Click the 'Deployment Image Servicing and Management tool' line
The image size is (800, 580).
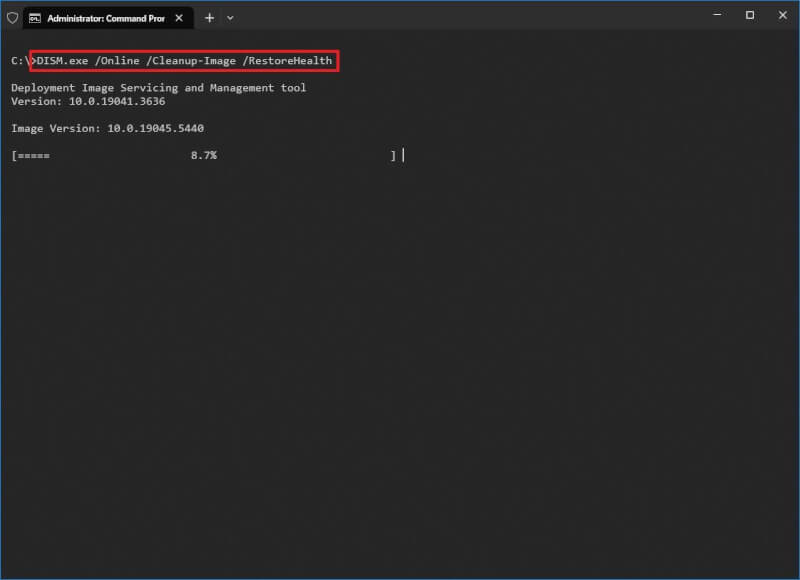pos(159,88)
